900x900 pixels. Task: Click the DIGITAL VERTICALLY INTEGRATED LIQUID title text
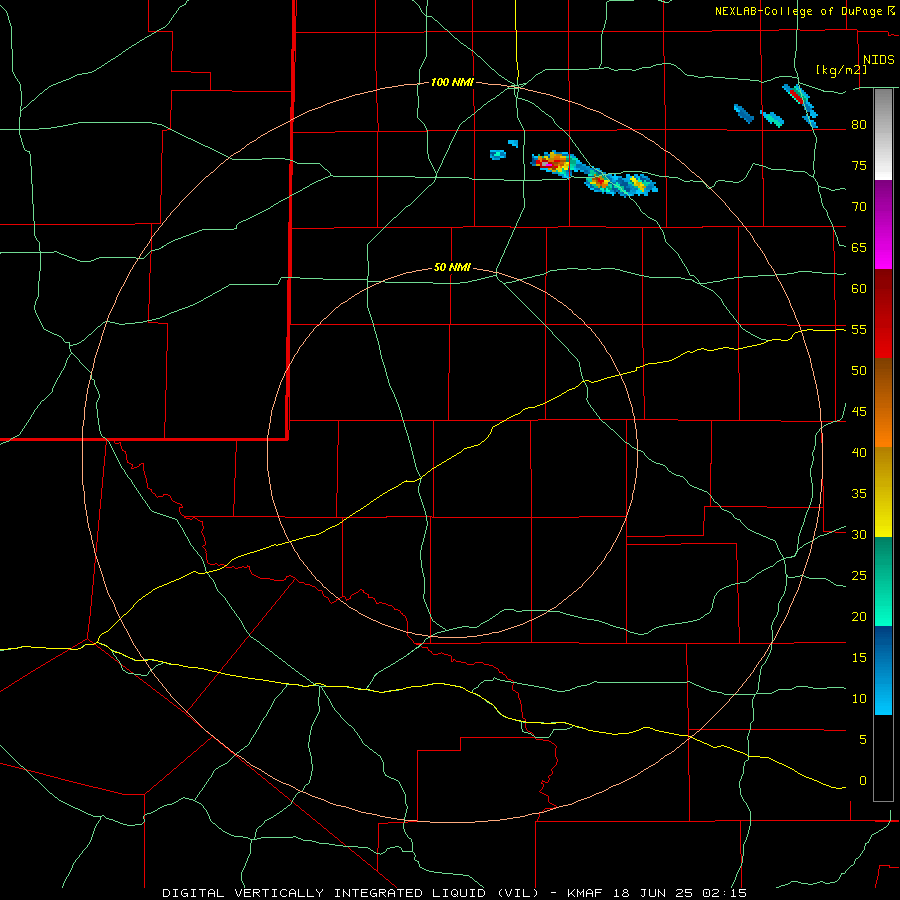pos(351,893)
